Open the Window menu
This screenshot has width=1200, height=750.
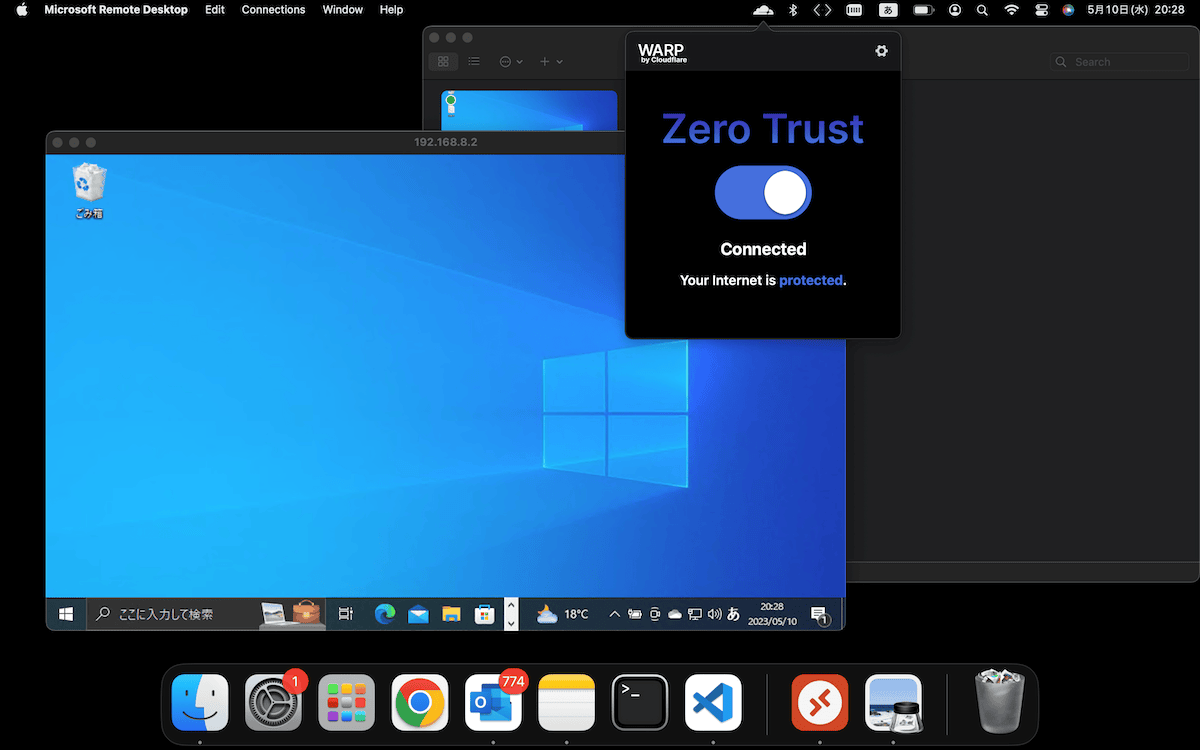343,10
